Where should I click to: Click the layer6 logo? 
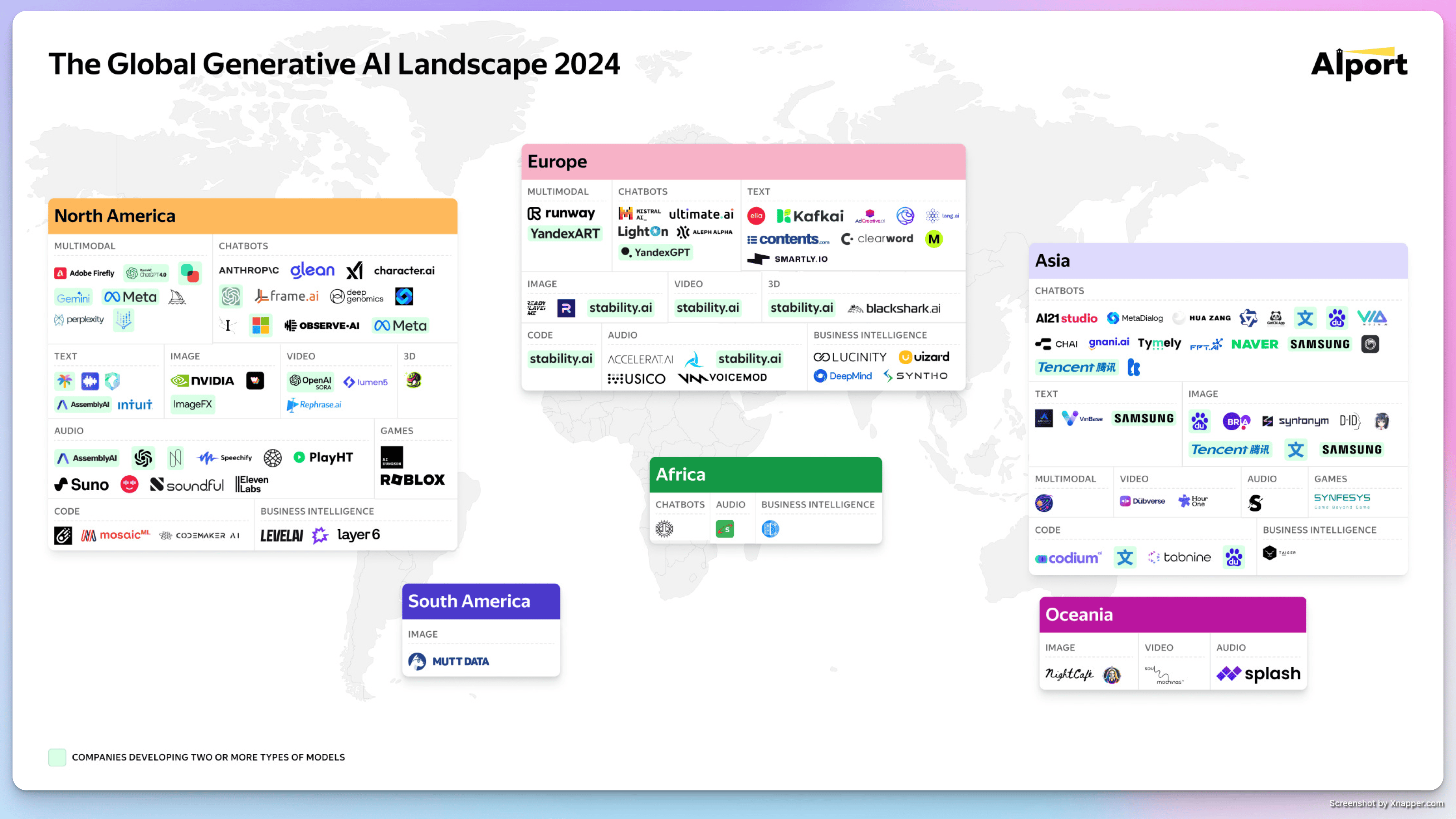(x=358, y=535)
